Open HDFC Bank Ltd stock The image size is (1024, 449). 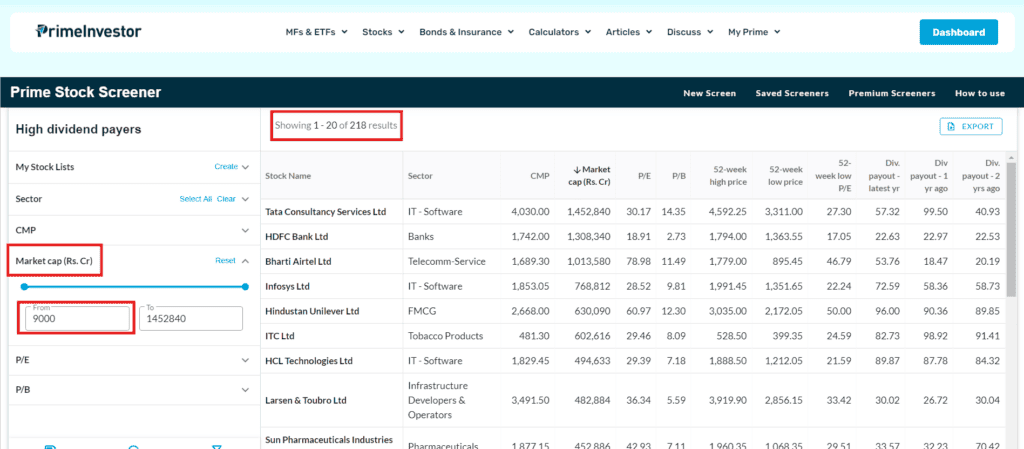(x=296, y=237)
